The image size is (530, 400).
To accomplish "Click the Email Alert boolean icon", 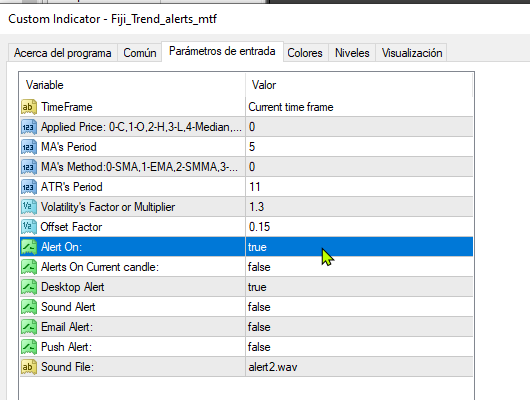I will tap(29, 327).
